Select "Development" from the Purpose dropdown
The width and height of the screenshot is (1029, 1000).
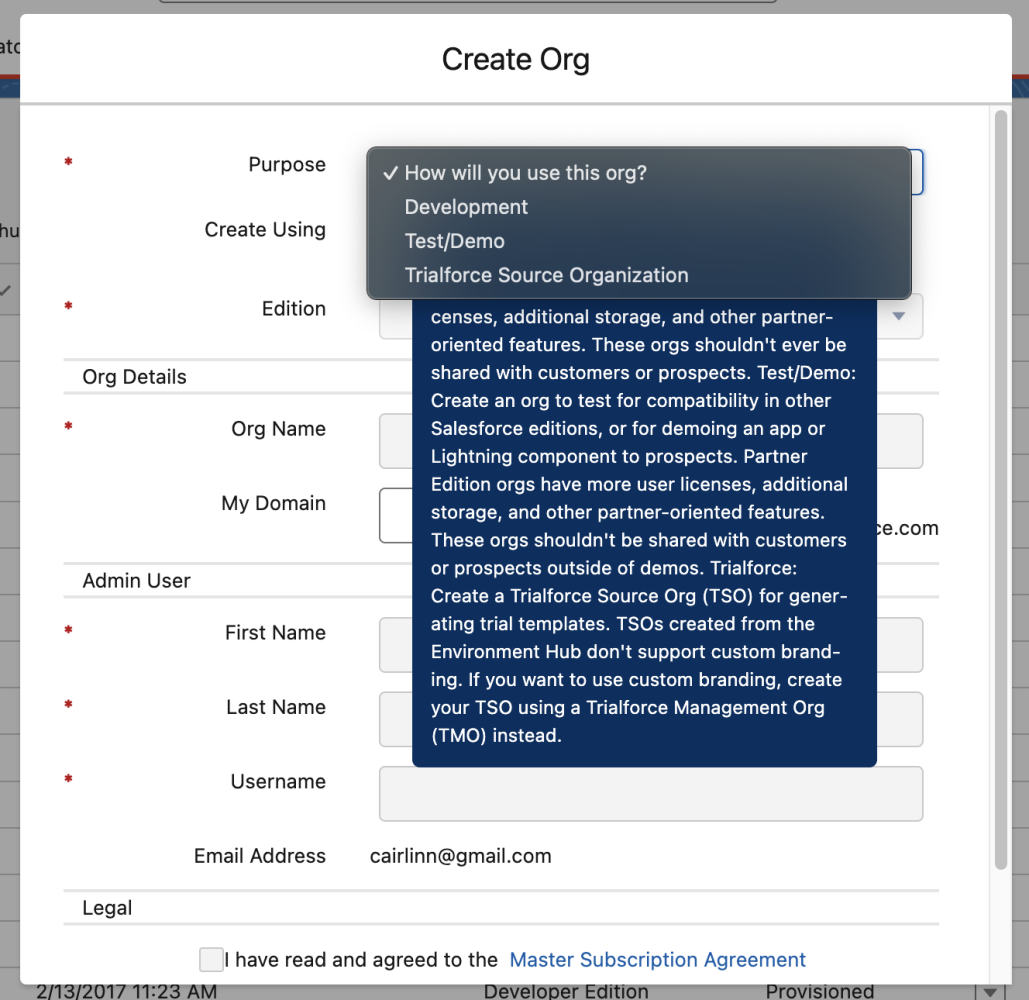click(465, 207)
